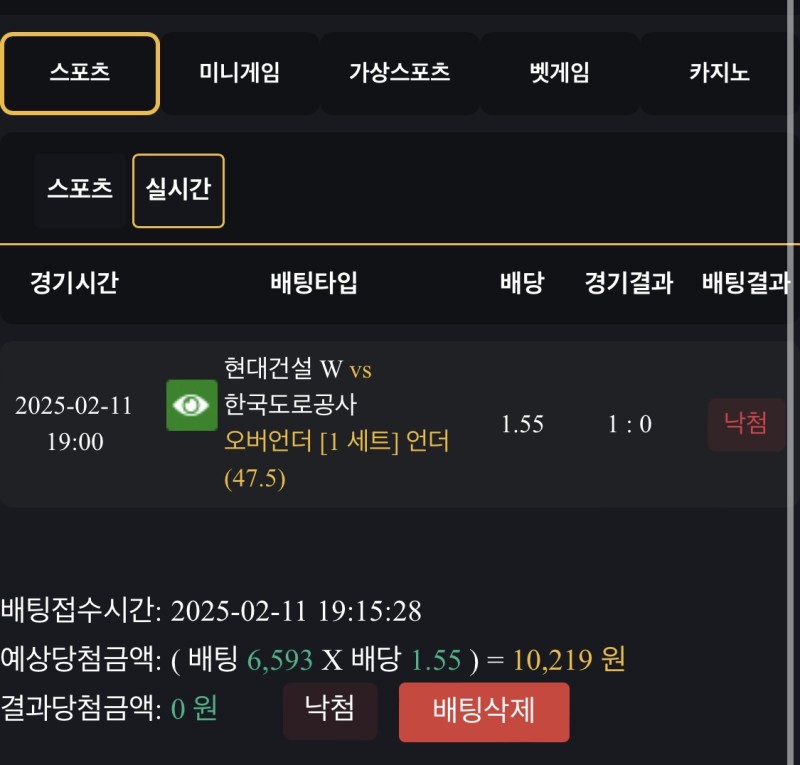Screen dimensions: 800x765
Task: Click the 경기시간 column header
Action: (x=74, y=283)
